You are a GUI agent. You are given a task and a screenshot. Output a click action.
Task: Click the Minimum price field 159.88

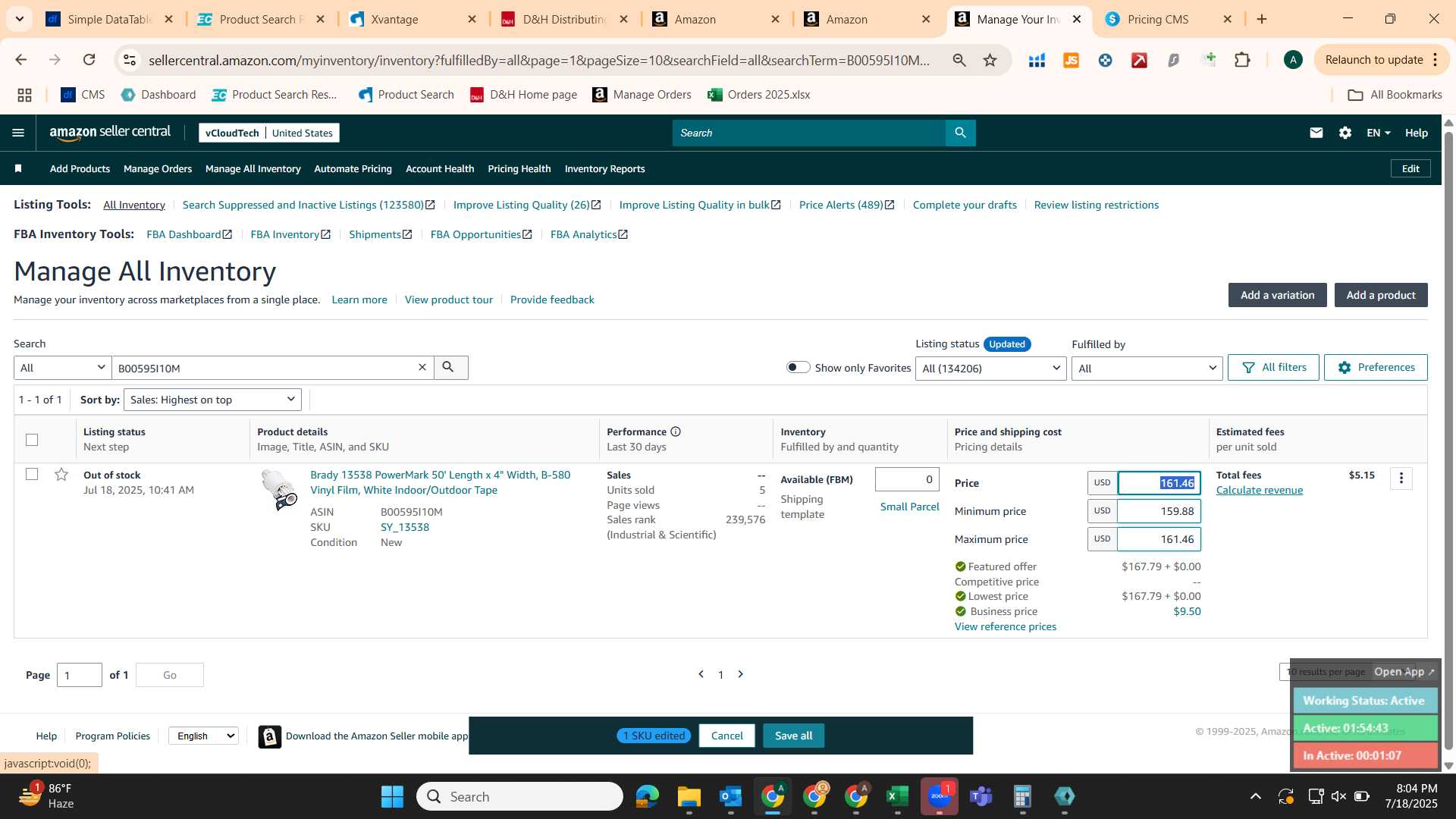pyautogui.click(x=1159, y=511)
